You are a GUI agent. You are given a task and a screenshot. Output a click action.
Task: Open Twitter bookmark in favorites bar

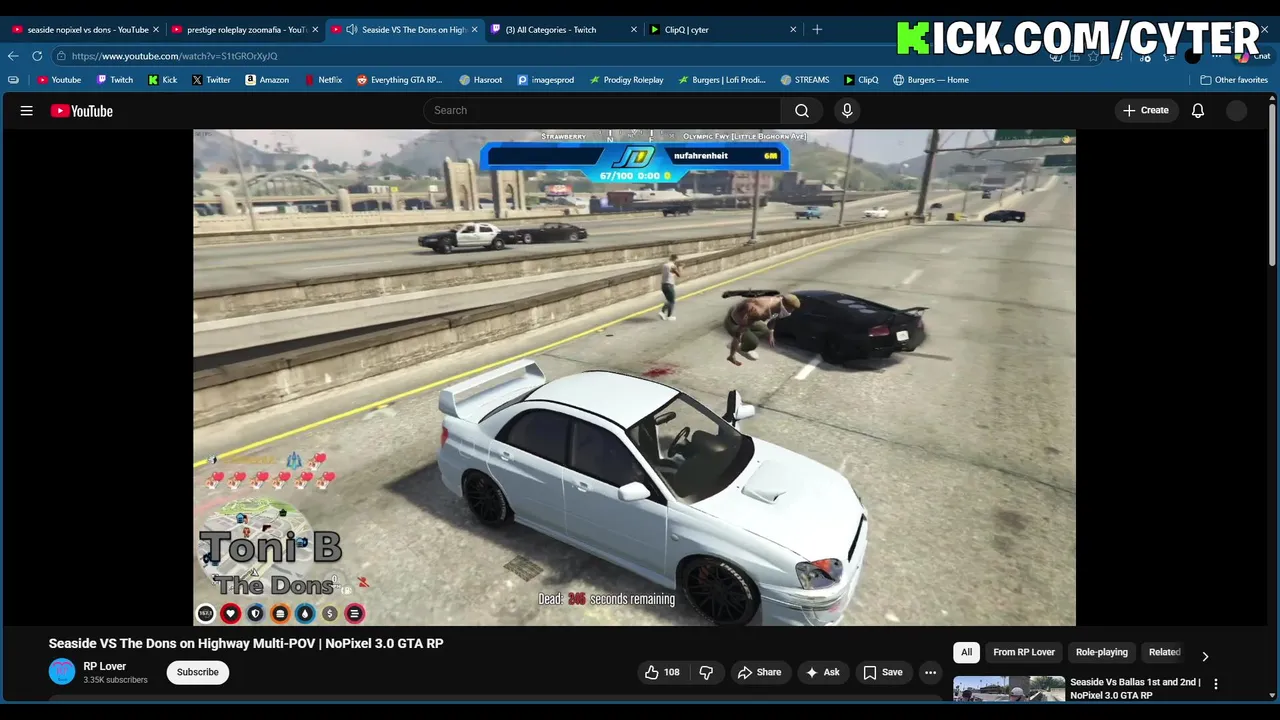pos(211,80)
